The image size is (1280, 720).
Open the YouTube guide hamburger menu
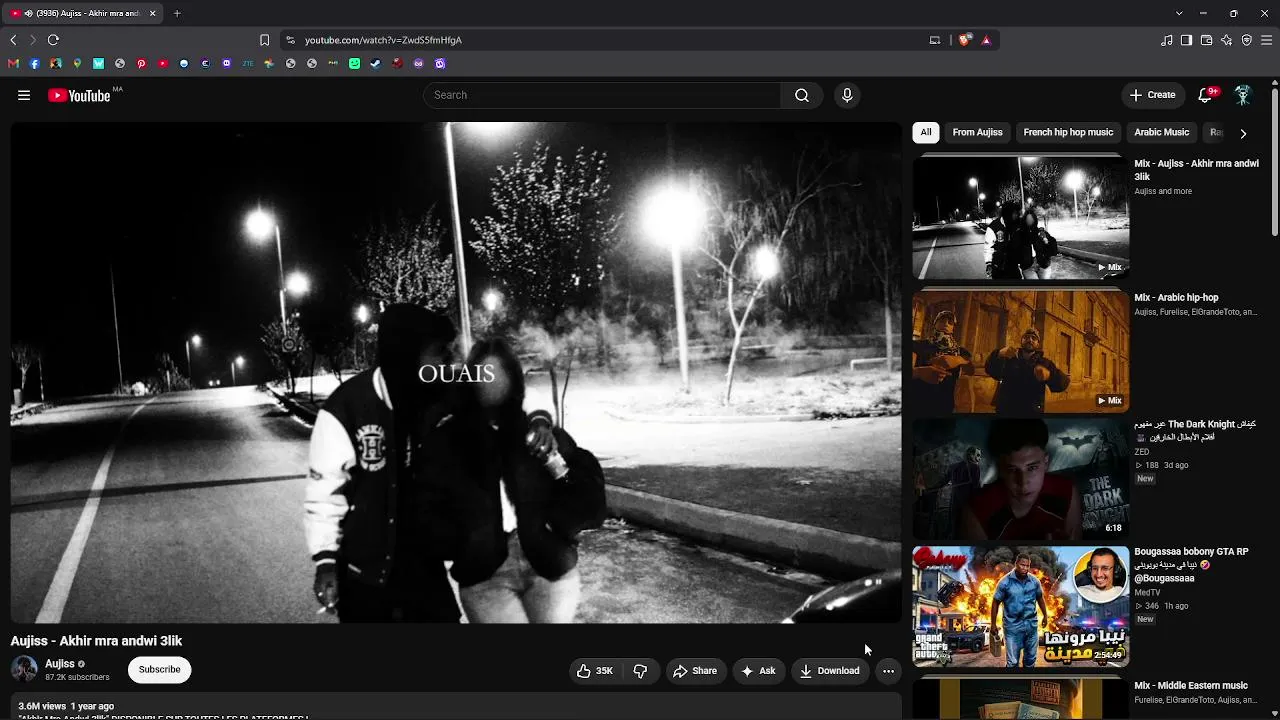coord(24,95)
